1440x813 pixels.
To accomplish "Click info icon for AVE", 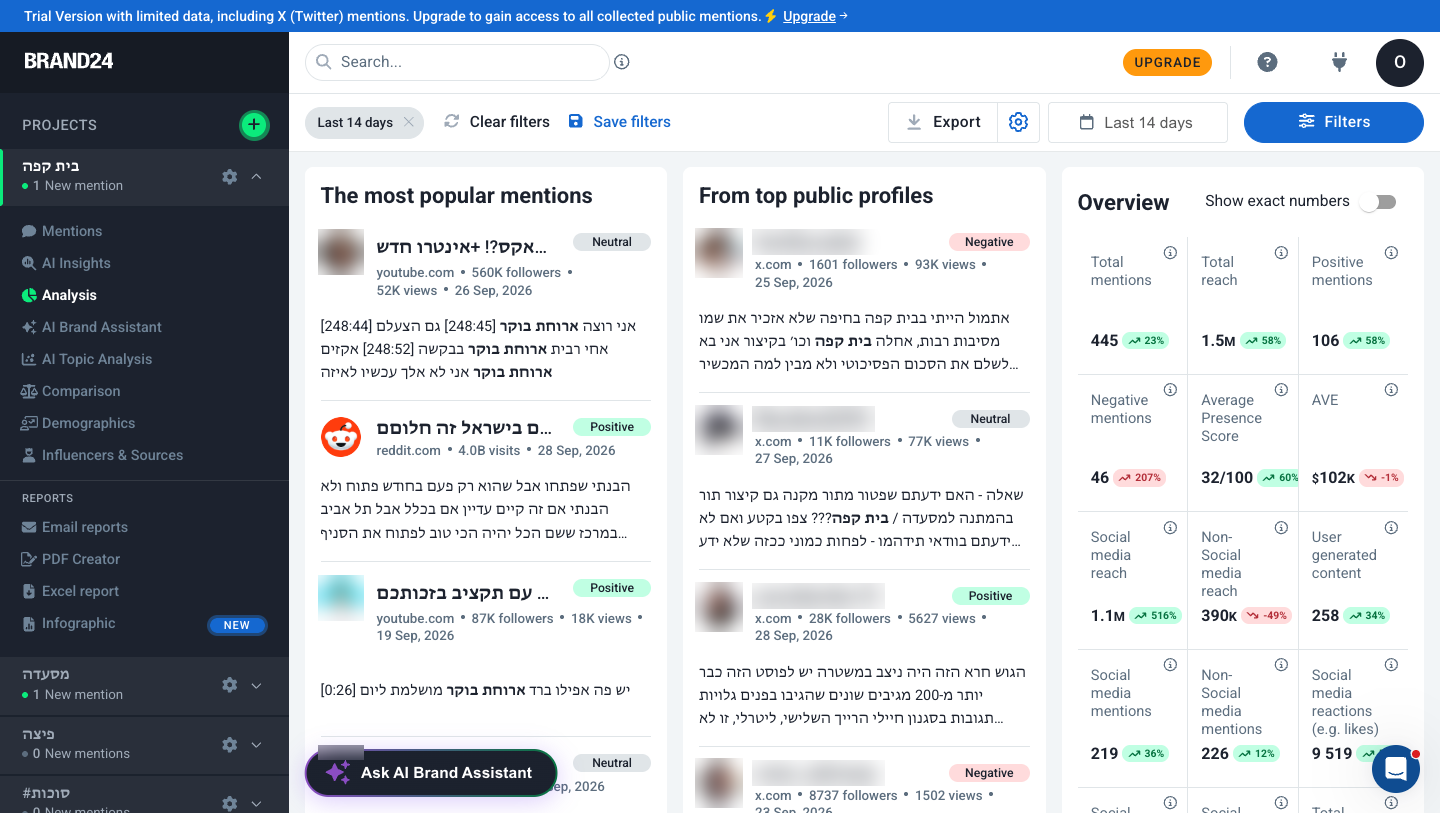I will coord(1391,390).
